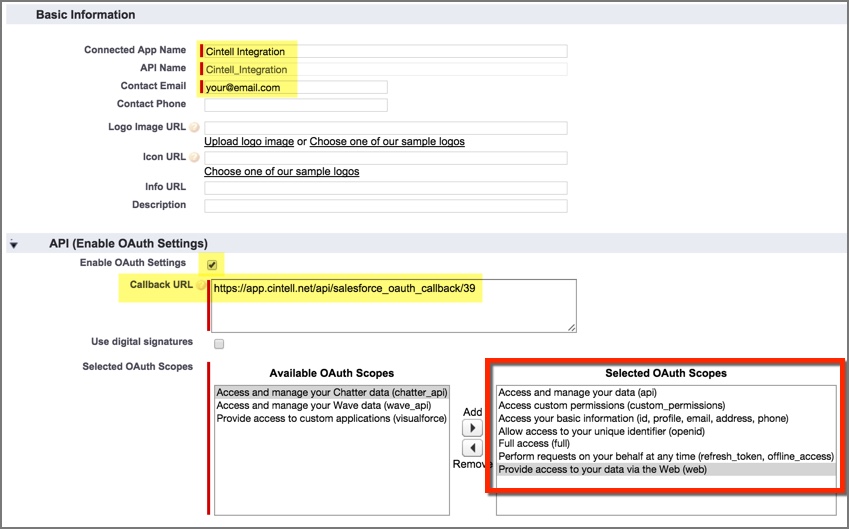Collapse the API (Enable OAuth Settings) section
849x529 pixels.
click(14, 244)
